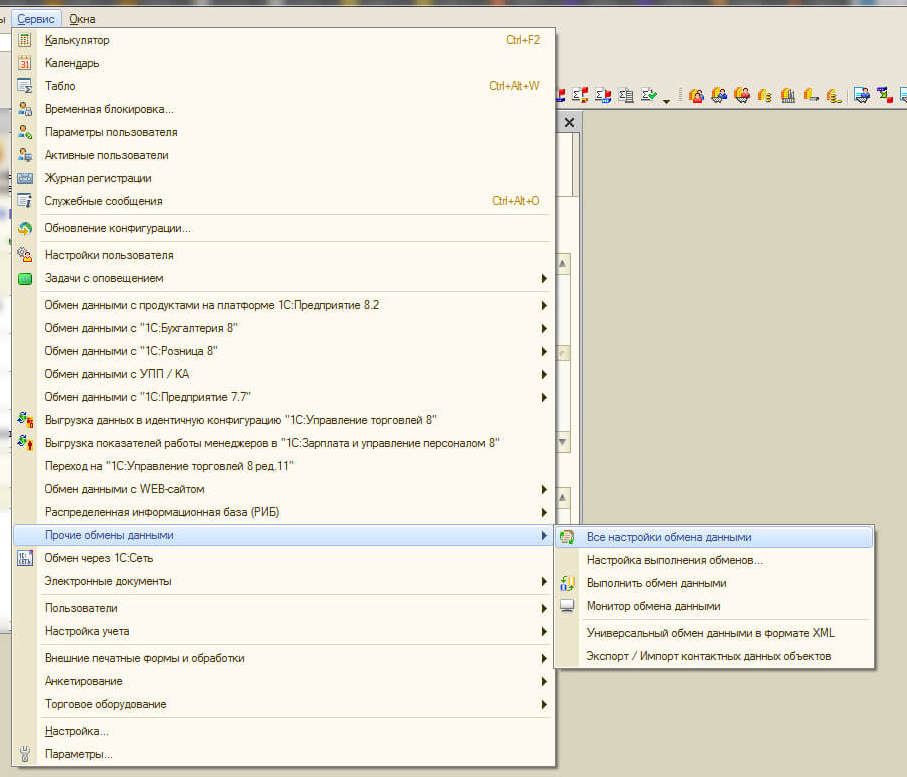
Task: Launch Обновление конфигурации
Action: pos(117,228)
